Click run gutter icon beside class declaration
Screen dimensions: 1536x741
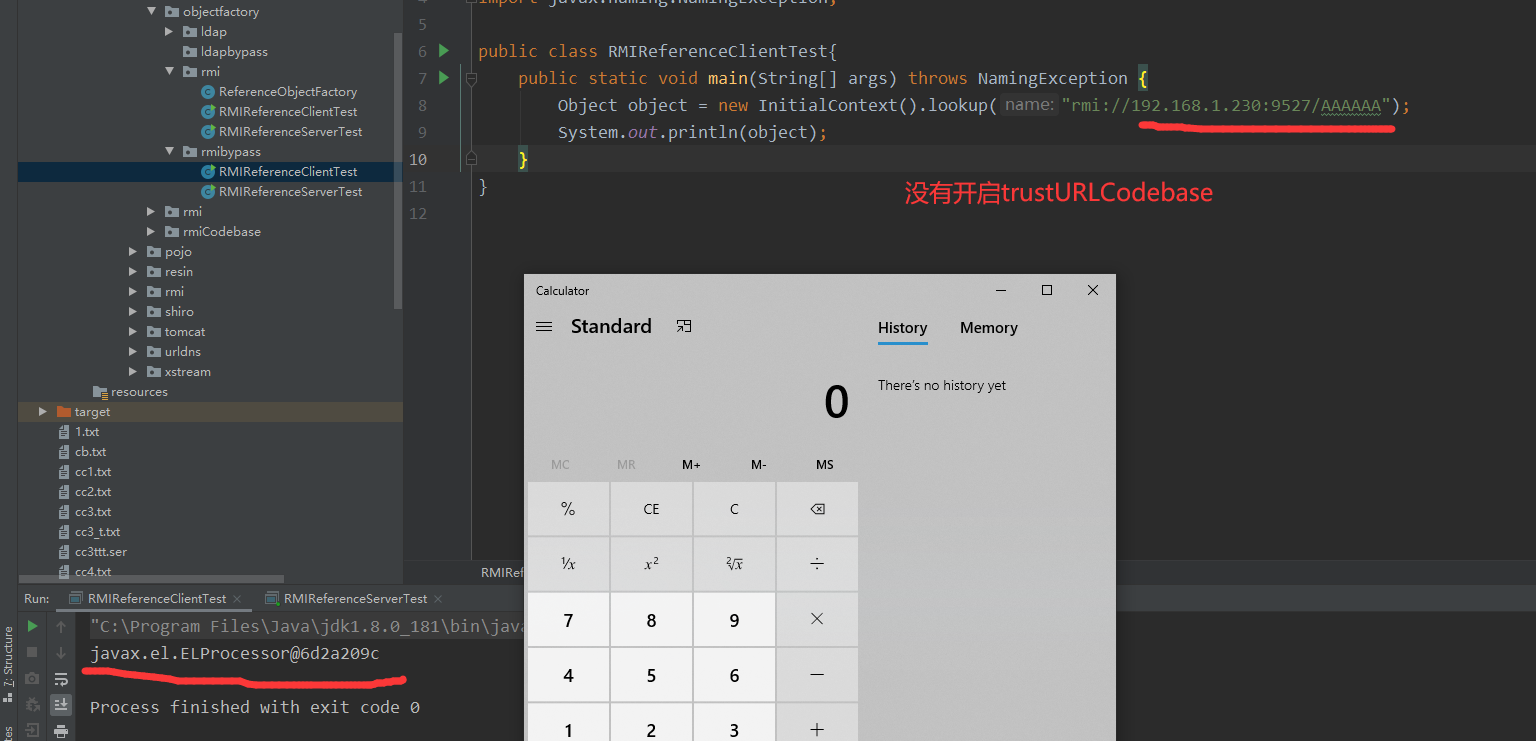point(444,51)
